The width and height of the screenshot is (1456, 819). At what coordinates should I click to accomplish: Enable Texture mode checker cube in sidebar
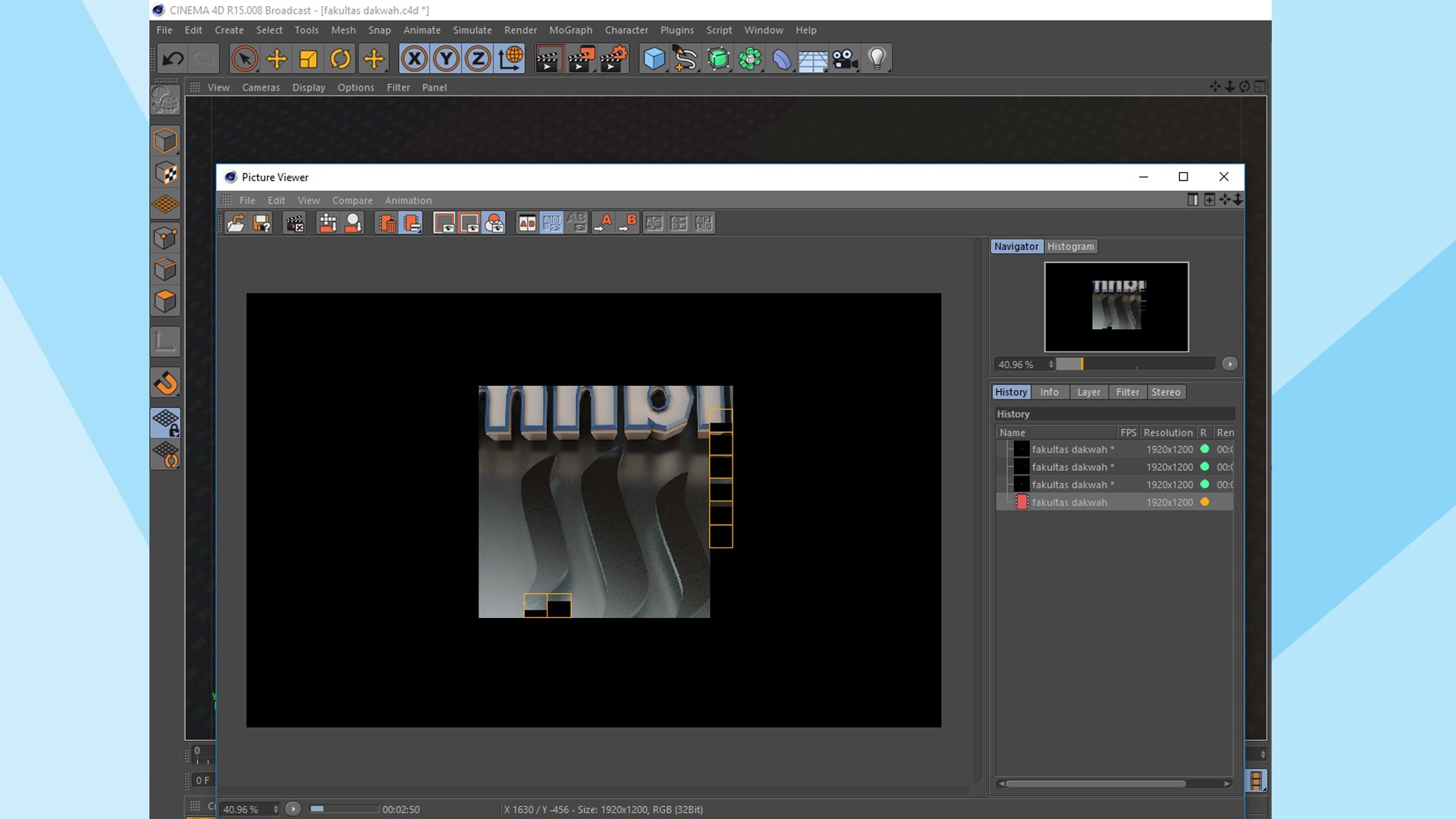coord(165,173)
